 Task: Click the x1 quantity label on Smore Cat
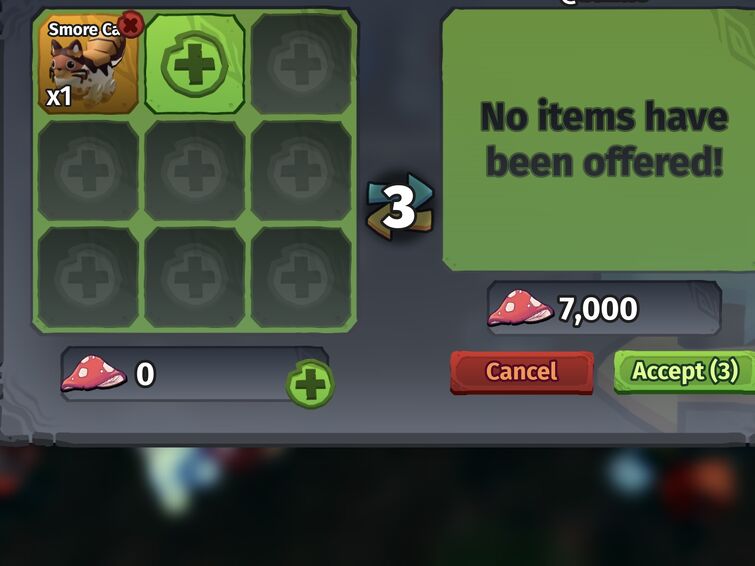coord(59,96)
